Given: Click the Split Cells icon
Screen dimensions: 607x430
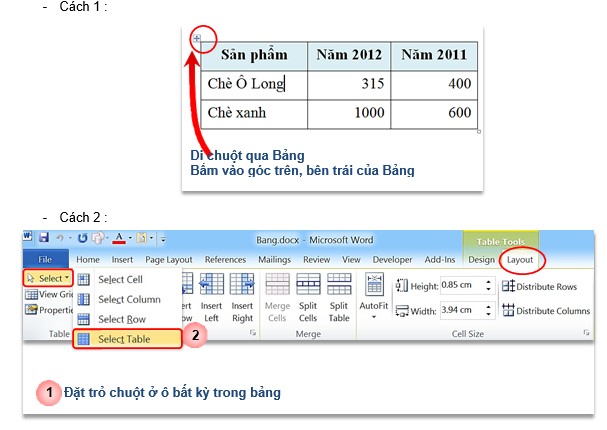Looking at the screenshot, I should (x=309, y=285).
